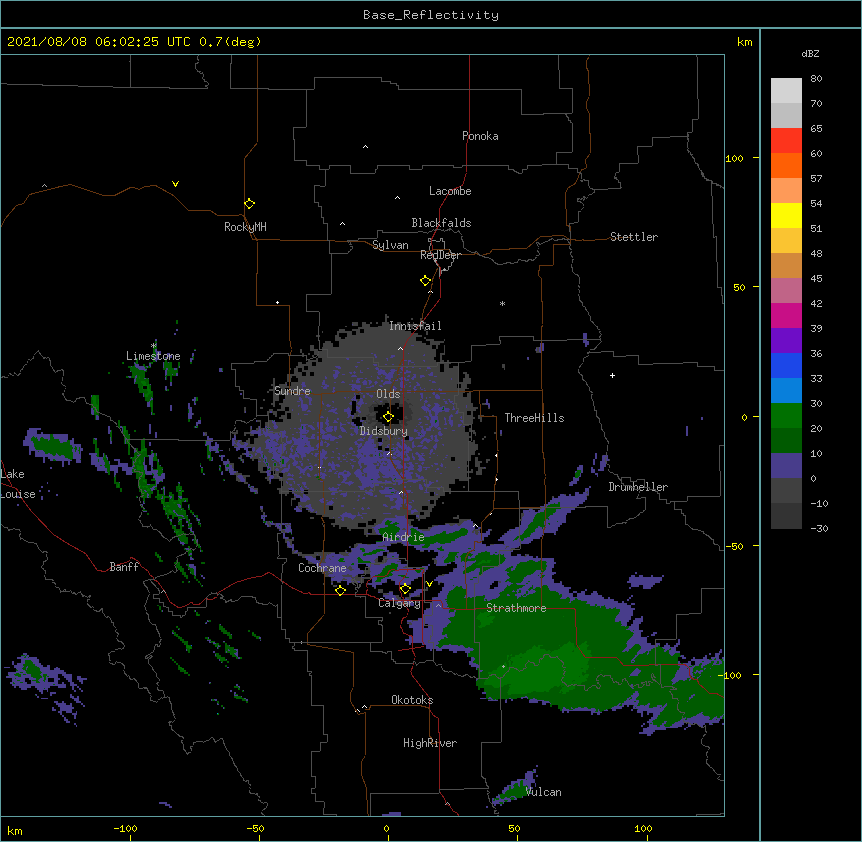Screen dimensions: 862x842
Task: Pick the magenta 42-39 dBZ legend swatch
Action: (786, 315)
